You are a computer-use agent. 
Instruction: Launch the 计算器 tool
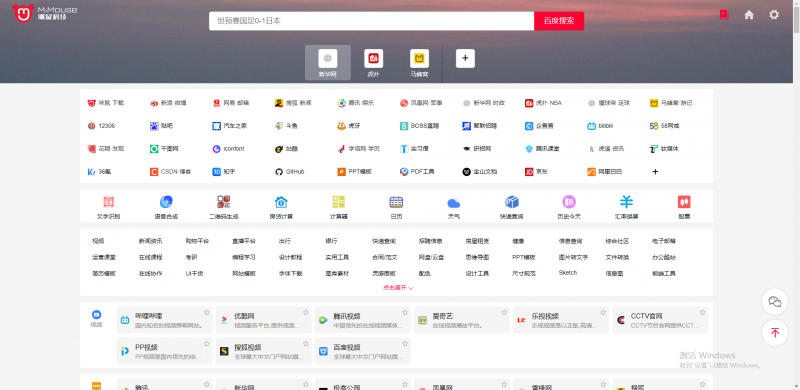pos(339,208)
